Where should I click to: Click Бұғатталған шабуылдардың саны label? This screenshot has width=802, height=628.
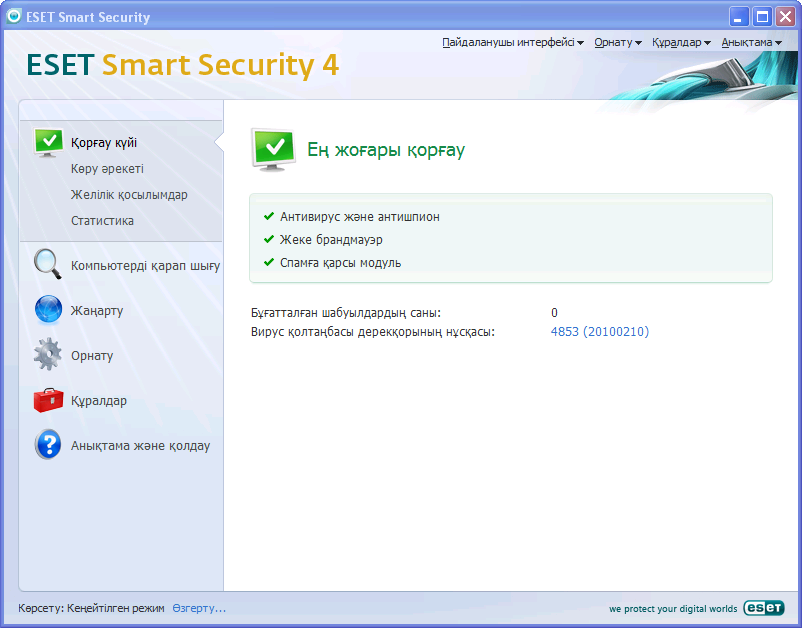coord(346,312)
